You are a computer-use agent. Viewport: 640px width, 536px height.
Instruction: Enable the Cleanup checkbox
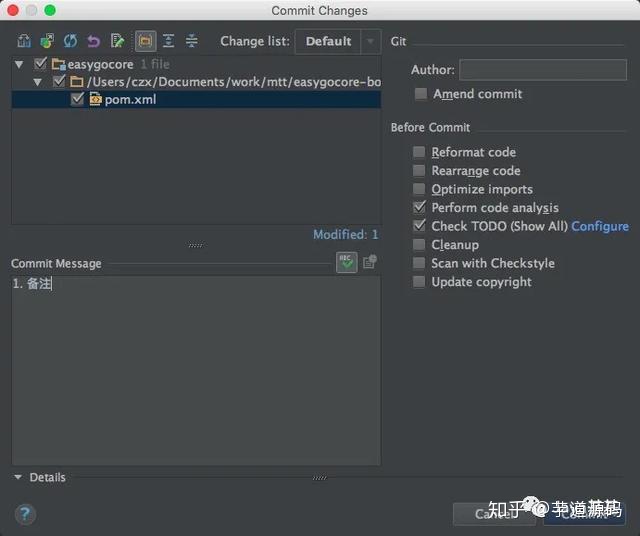(x=419, y=245)
